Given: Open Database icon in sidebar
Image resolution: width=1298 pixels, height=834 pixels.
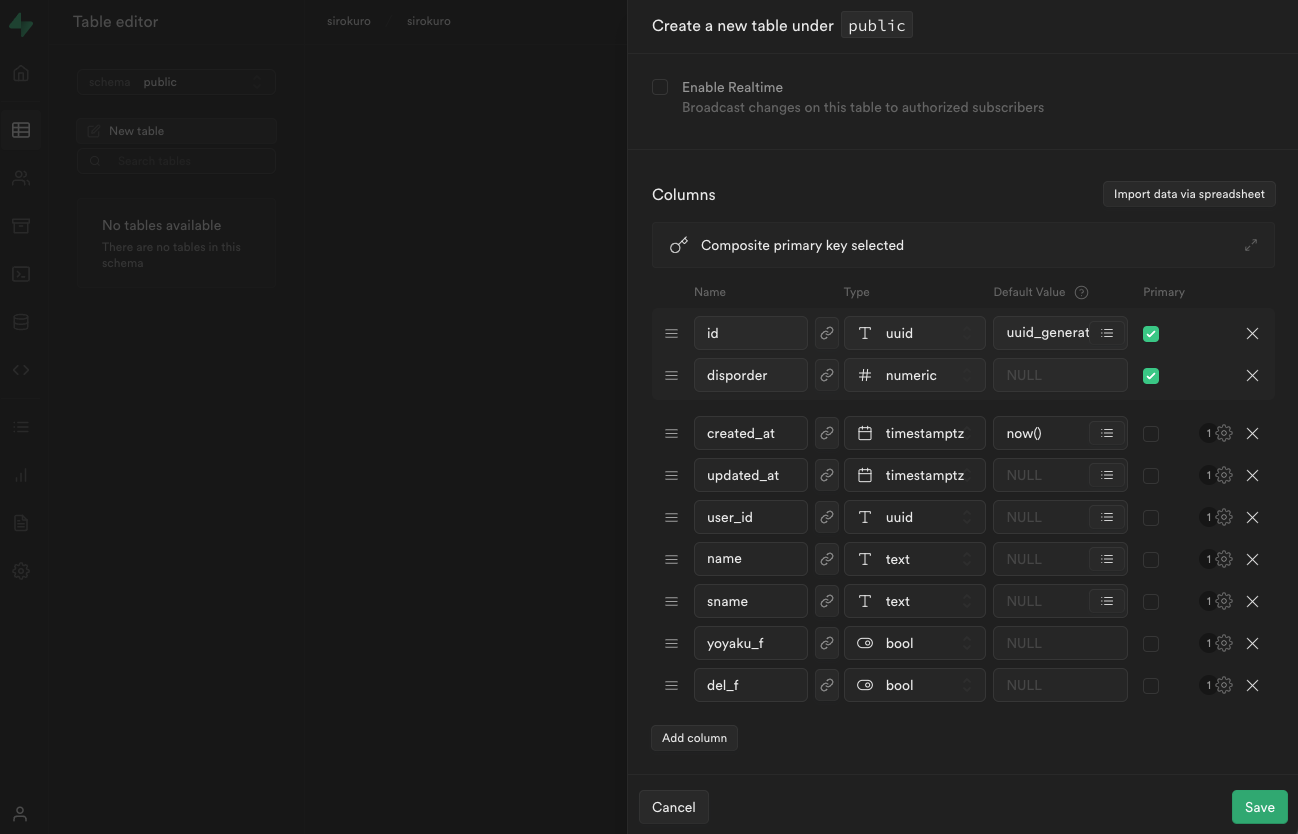Looking at the screenshot, I should [x=21, y=322].
